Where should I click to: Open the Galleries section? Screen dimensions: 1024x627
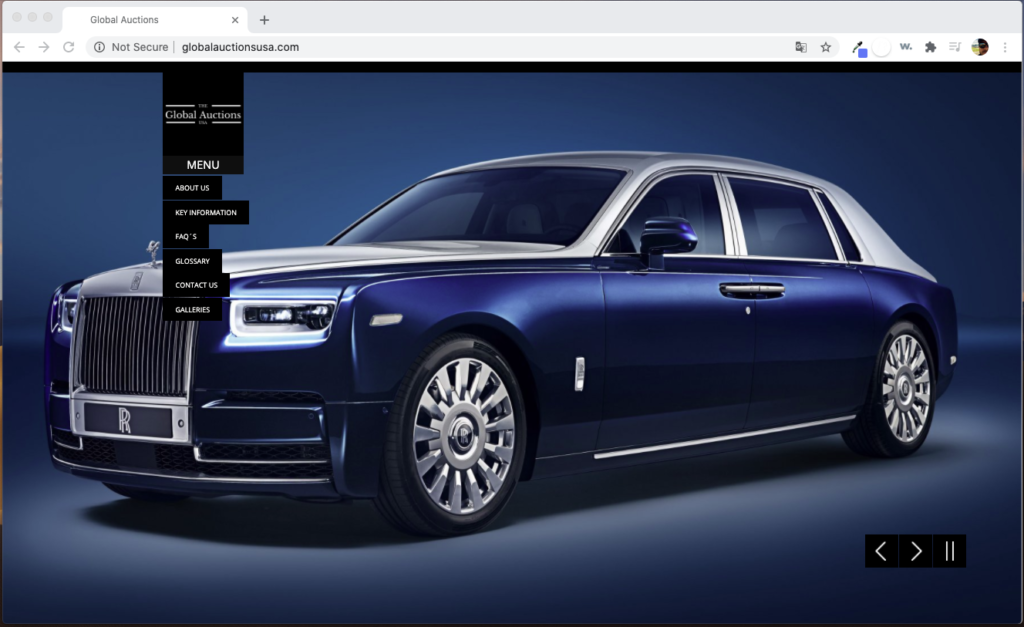(x=192, y=310)
